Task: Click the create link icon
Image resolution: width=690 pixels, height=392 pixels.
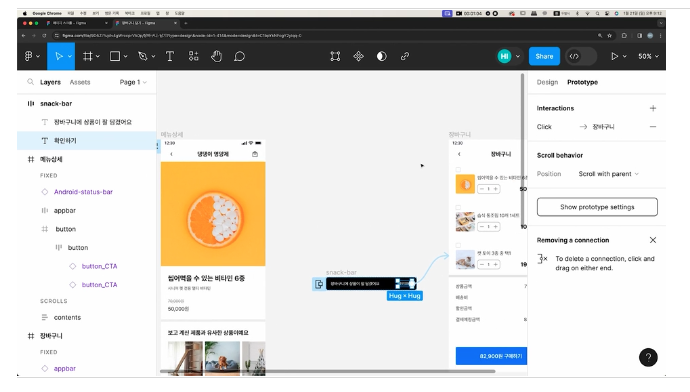Action: 405,56
